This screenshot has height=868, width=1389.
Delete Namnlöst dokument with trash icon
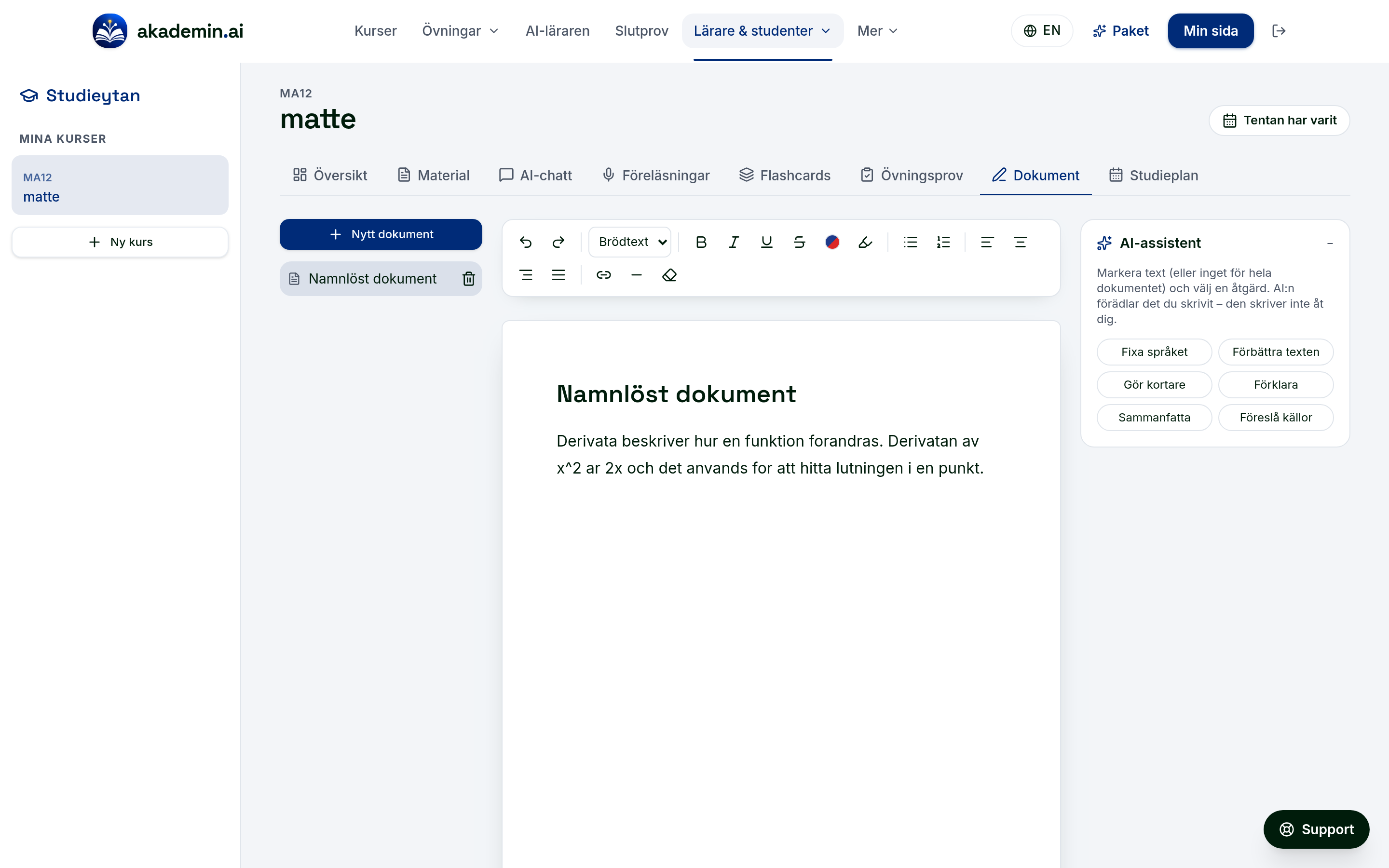pos(468,279)
